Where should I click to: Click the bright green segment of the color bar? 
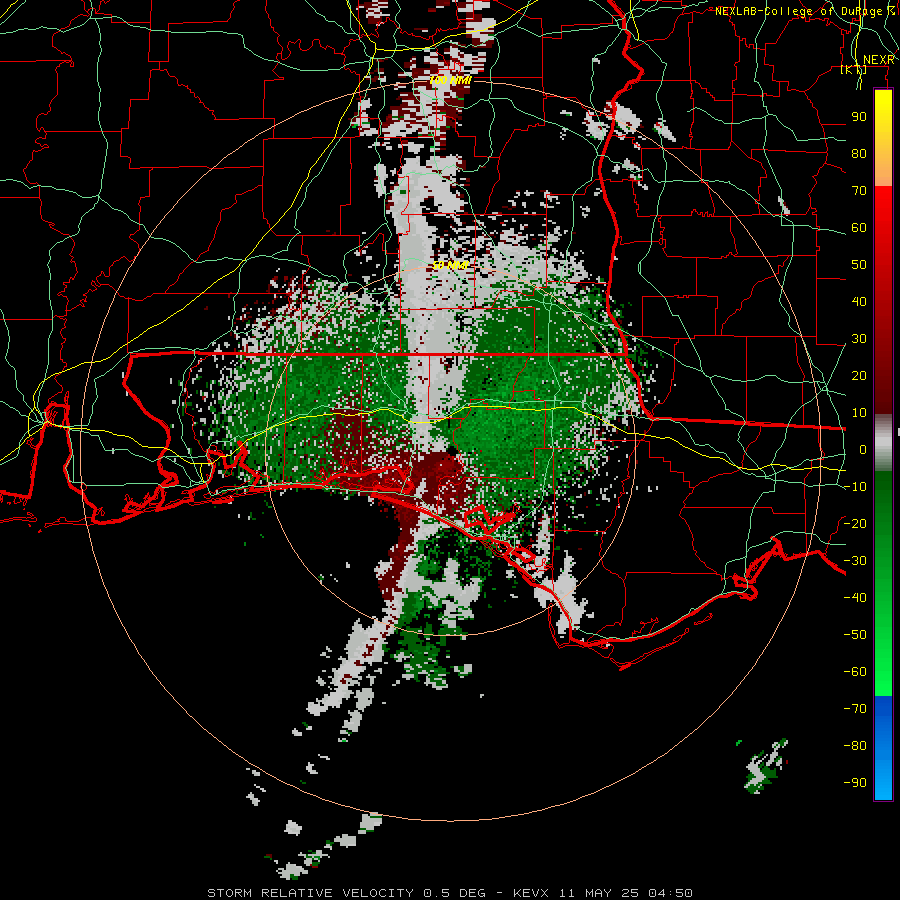(x=883, y=660)
